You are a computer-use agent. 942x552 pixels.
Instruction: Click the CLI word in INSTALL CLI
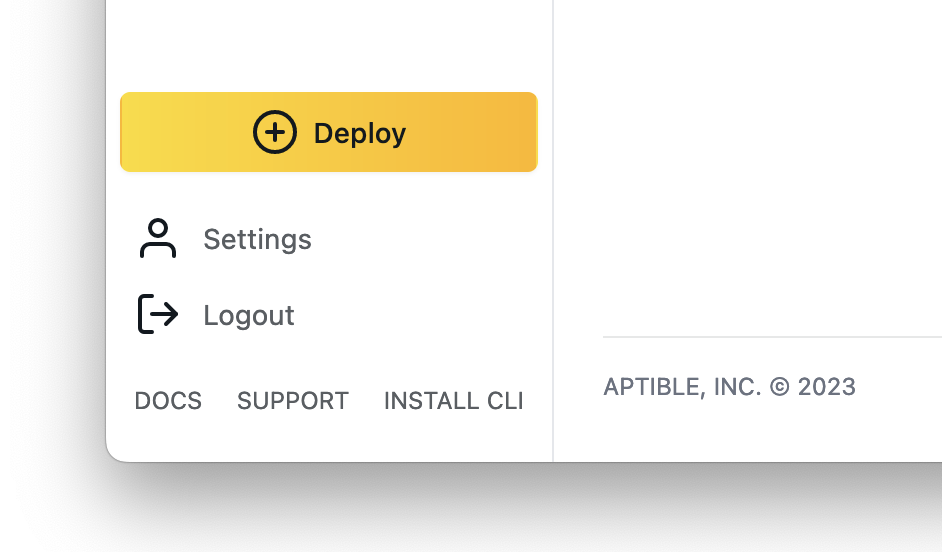(x=505, y=401)
